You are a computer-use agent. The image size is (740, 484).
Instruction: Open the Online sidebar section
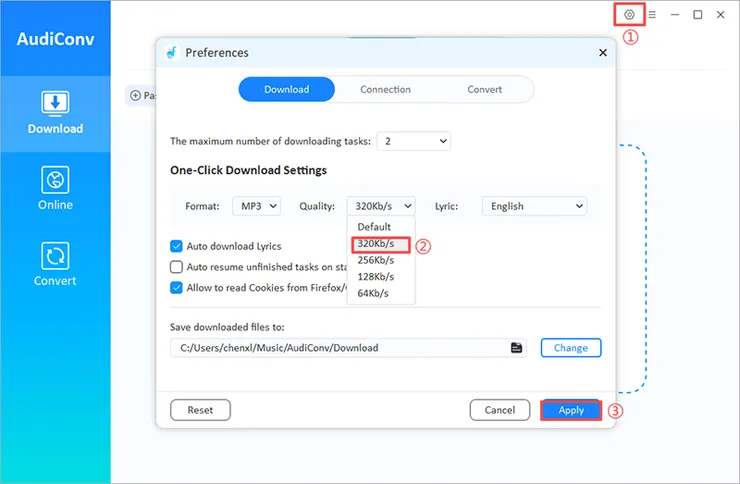[x=55, y=188]
